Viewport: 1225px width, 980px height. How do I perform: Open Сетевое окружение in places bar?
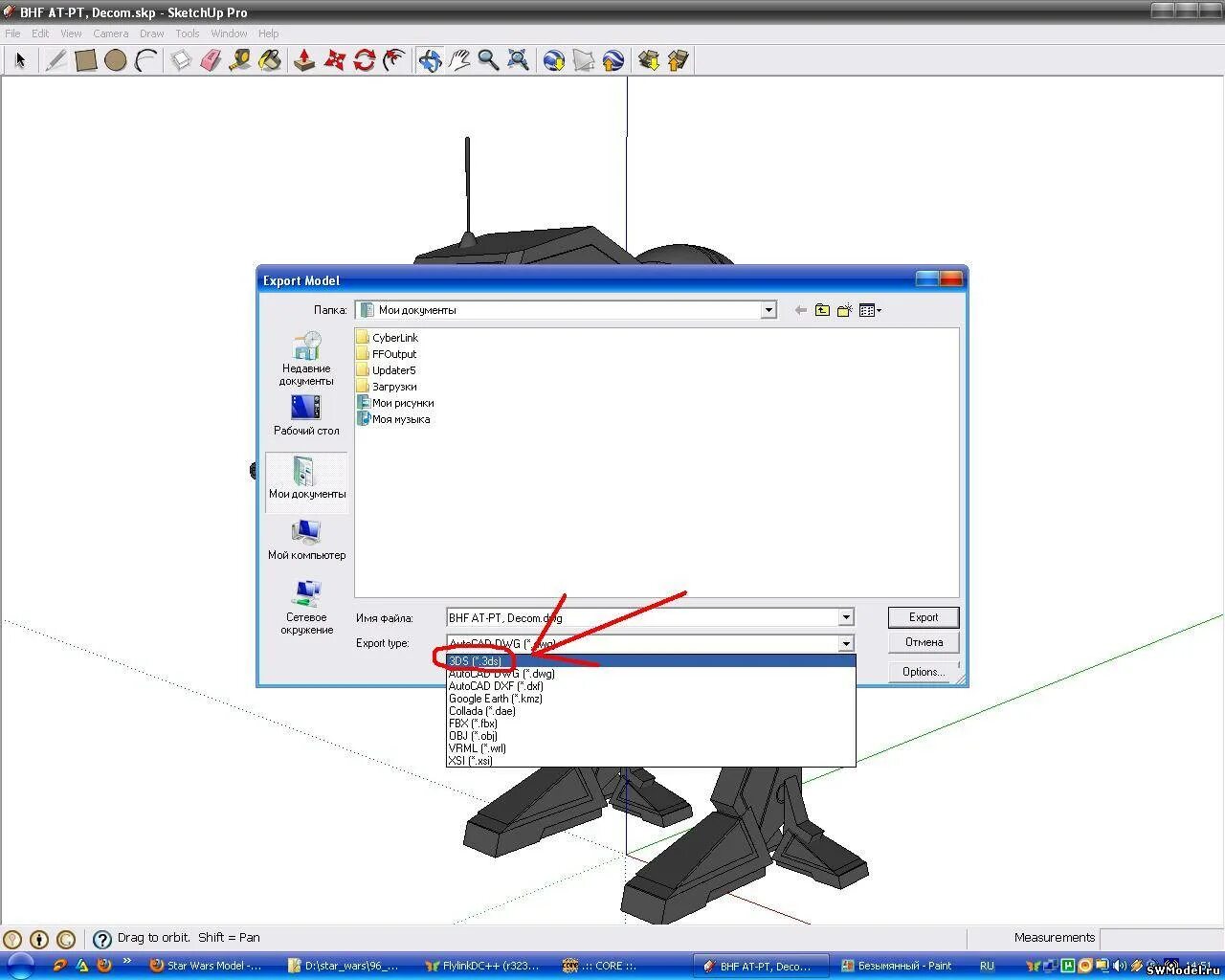(306, 607)
